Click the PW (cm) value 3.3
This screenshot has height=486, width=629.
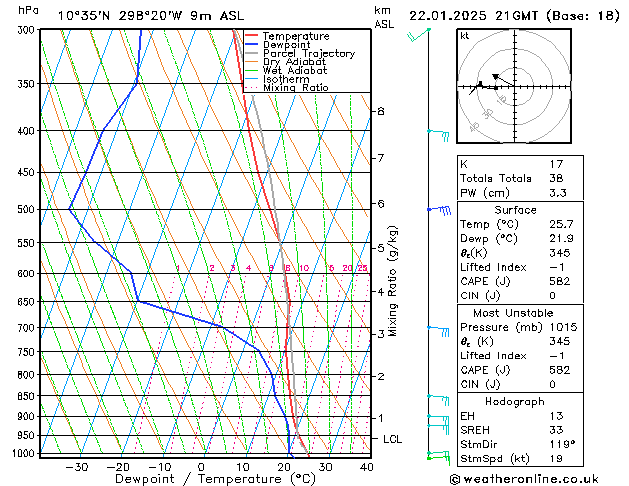coord(558,192)
